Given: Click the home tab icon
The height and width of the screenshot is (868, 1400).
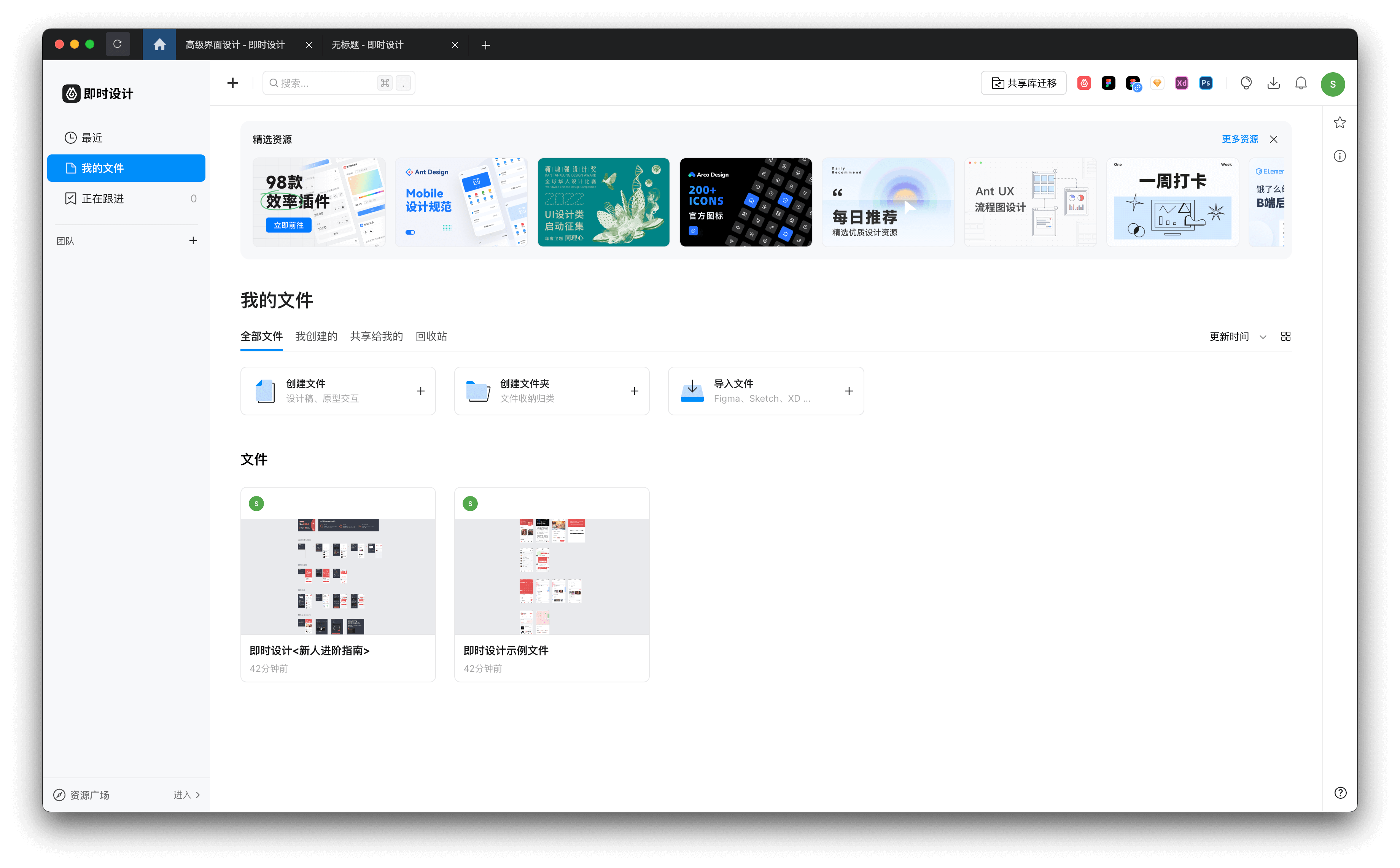Looking at the screenshot, I should coord(159,44).
